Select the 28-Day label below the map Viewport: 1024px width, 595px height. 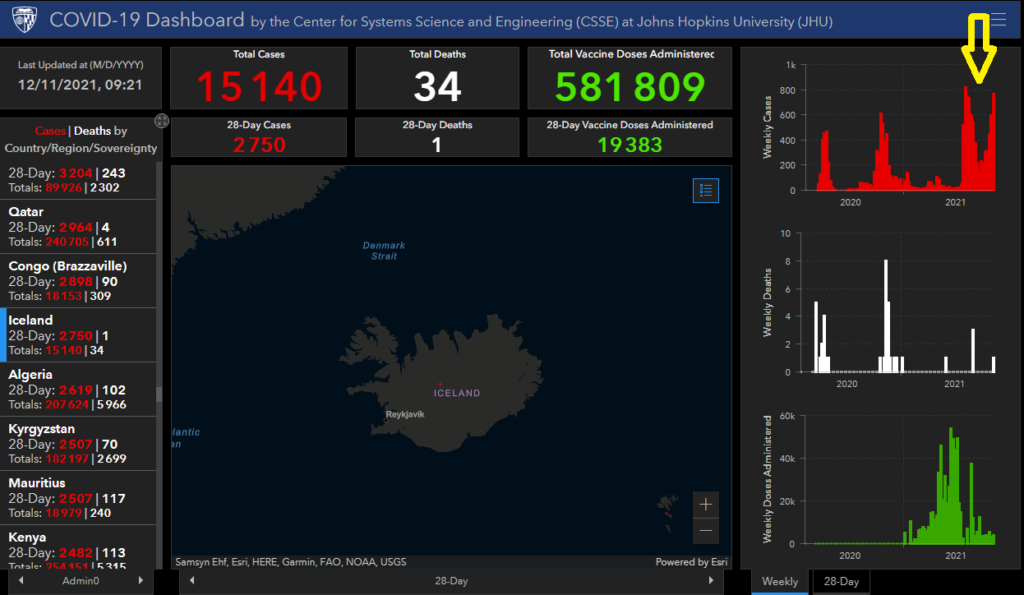451,581
